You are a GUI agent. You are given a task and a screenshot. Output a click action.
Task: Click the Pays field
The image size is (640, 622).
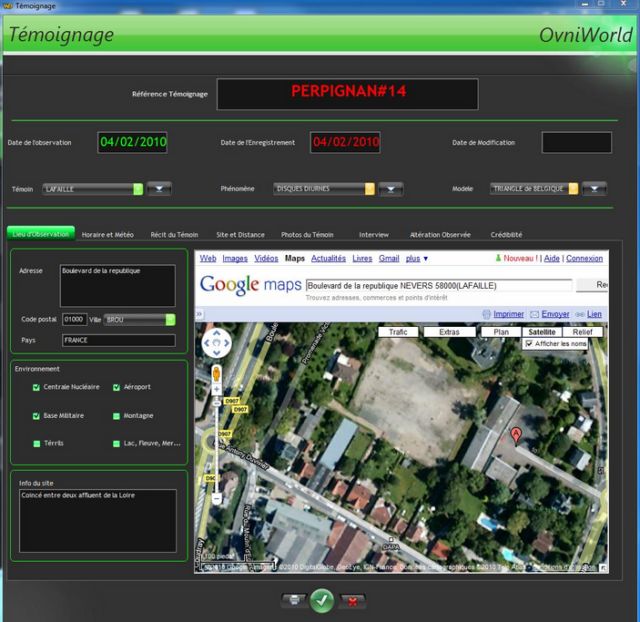(x=119, y=340)
